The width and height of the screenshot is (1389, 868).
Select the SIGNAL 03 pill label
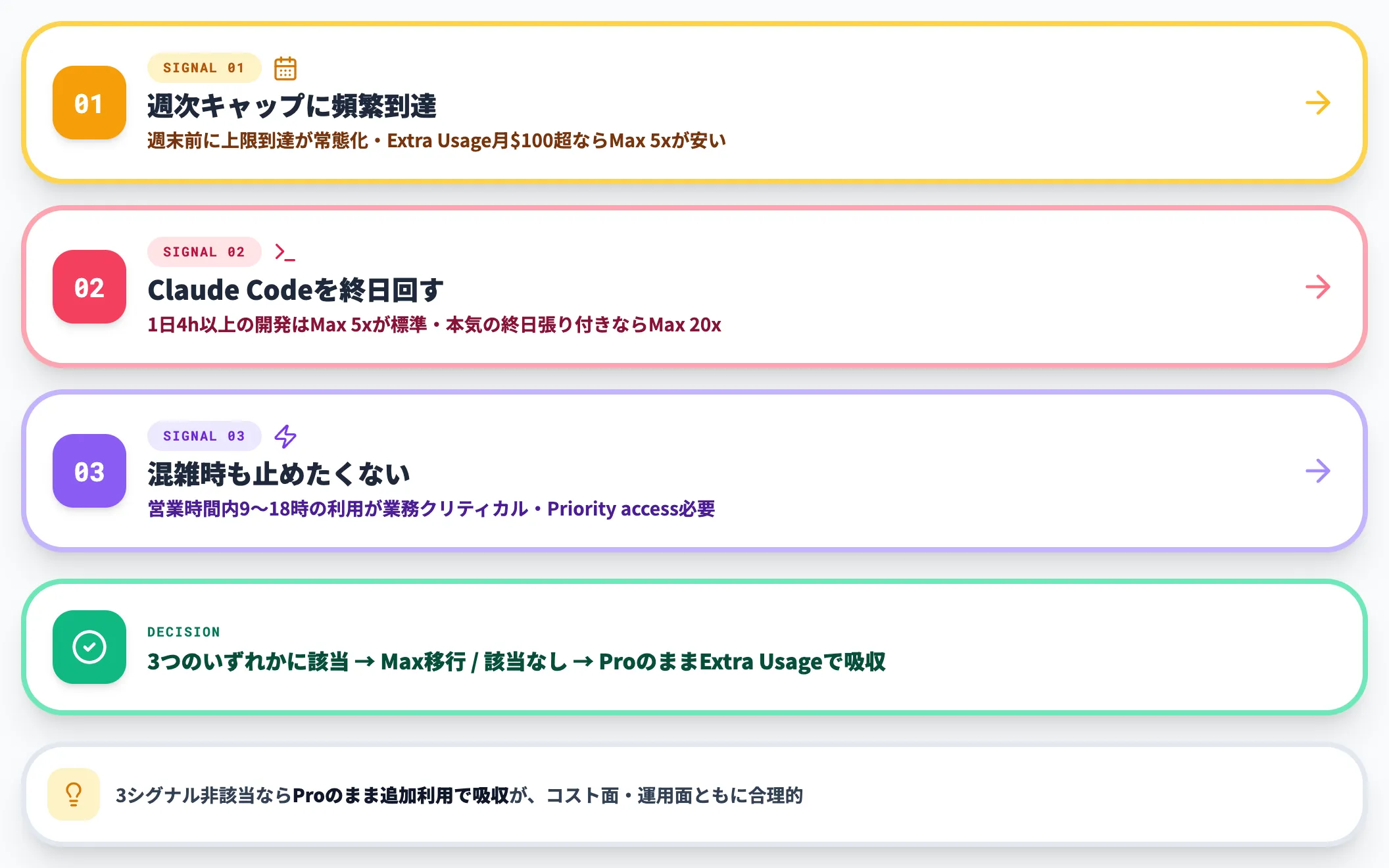[204, 436]
